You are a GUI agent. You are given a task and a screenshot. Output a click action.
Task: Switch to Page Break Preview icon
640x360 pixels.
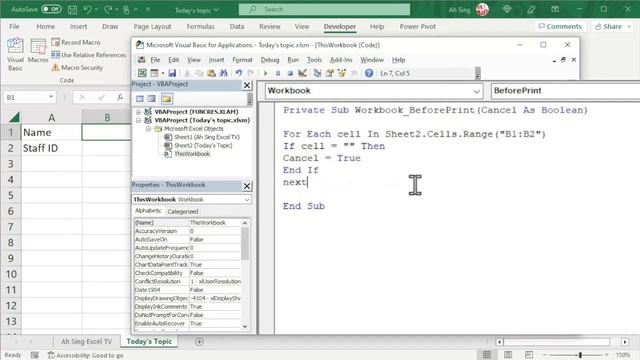[x=529, y=355]
